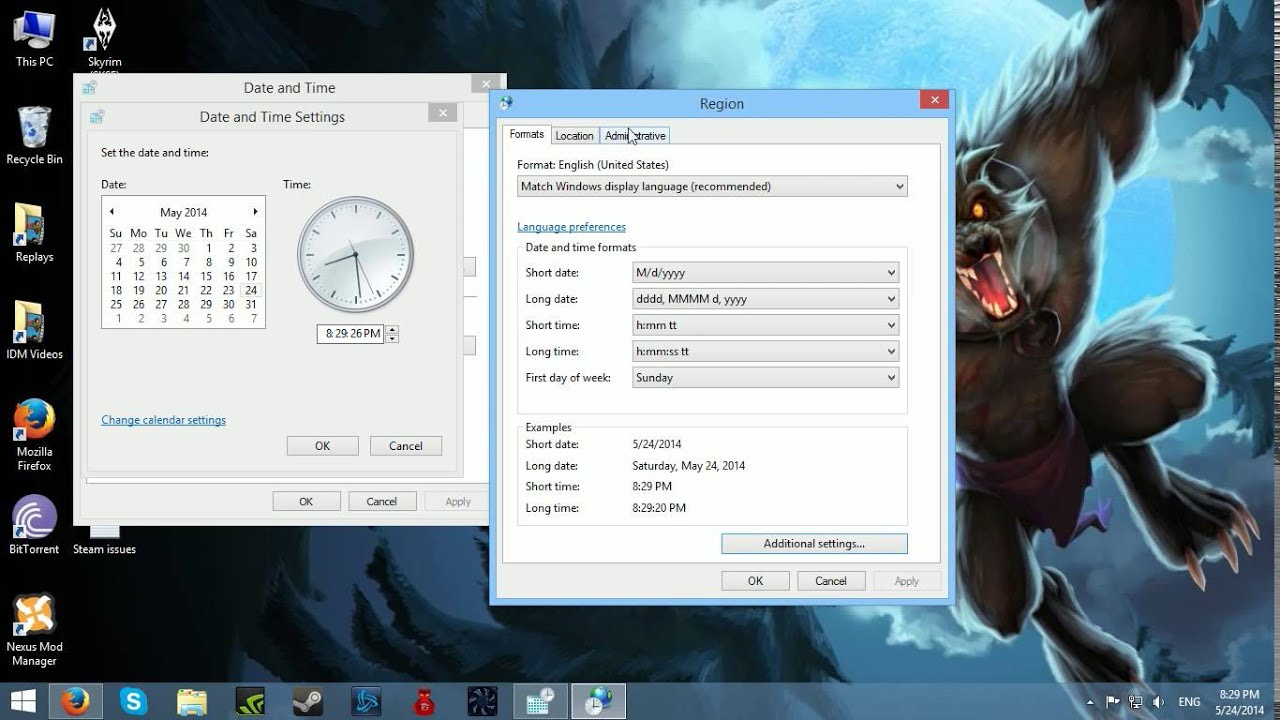
Task: Open the Recycle Bin icon
Action: click(34, 135)
